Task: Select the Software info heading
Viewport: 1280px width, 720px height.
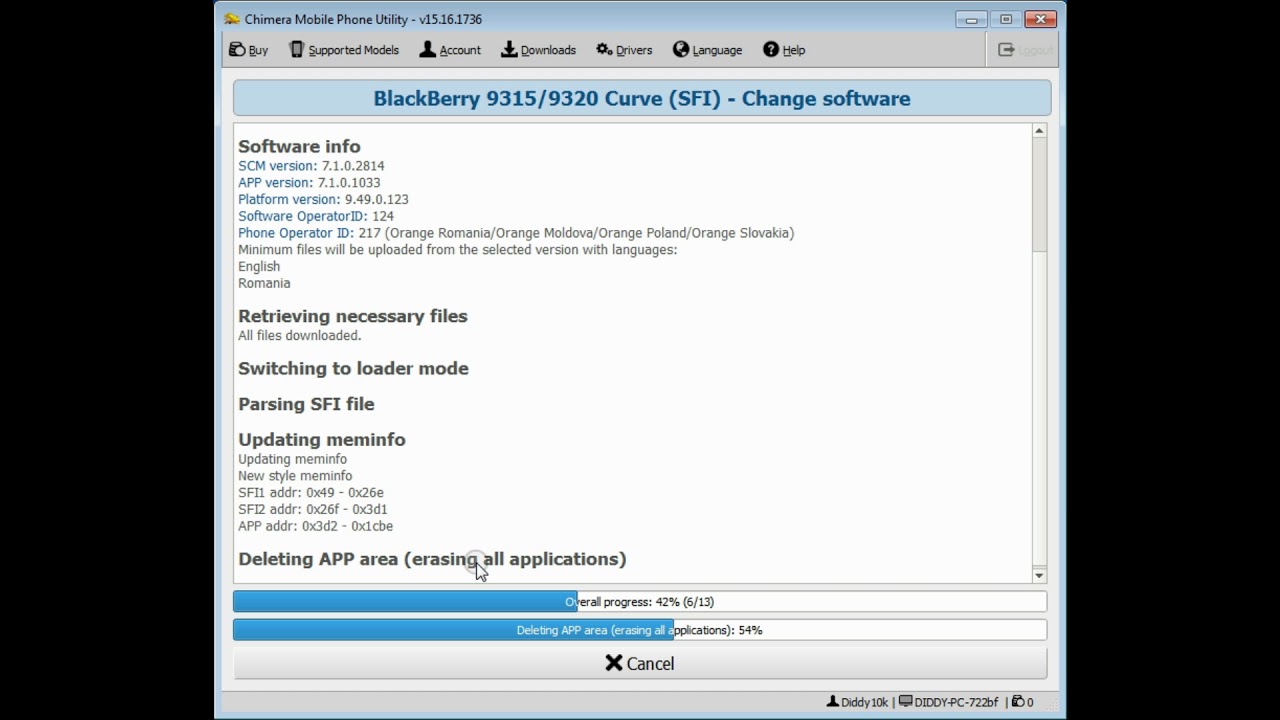Action: coord(299,146)
